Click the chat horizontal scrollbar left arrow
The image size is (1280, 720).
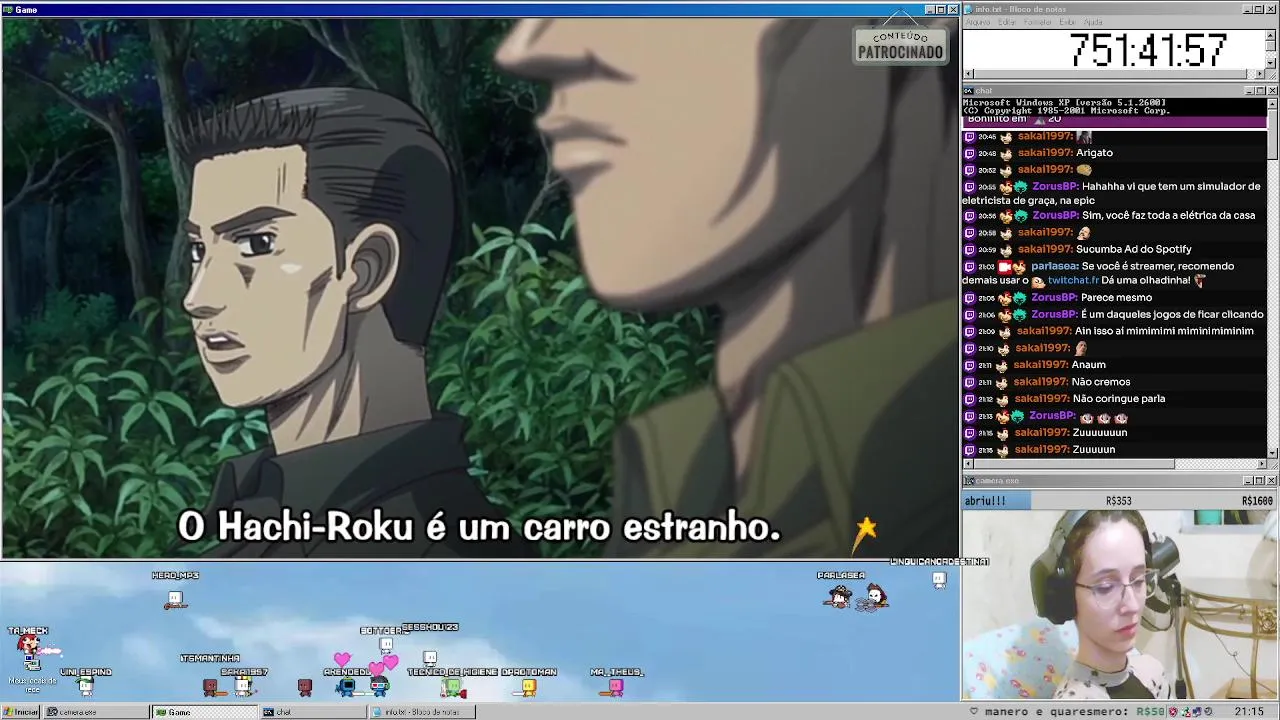(x=968, y=464)
